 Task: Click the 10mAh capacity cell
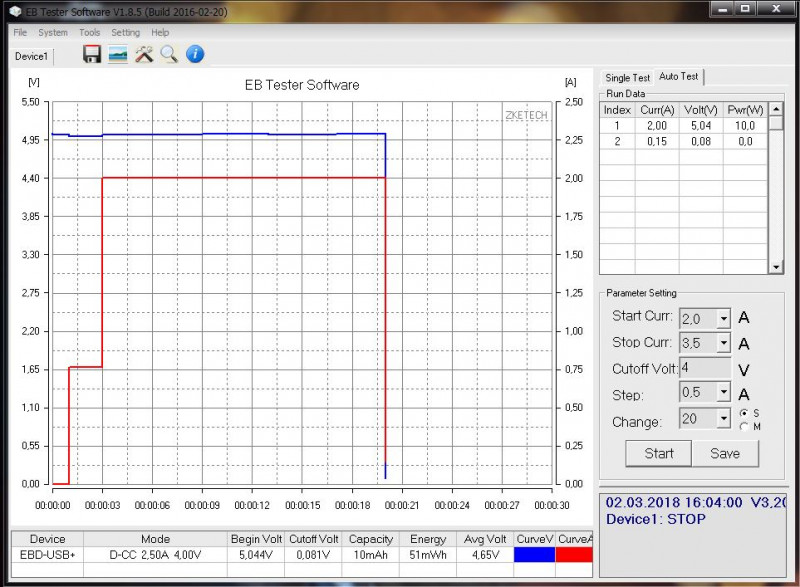tap(370, 554)
